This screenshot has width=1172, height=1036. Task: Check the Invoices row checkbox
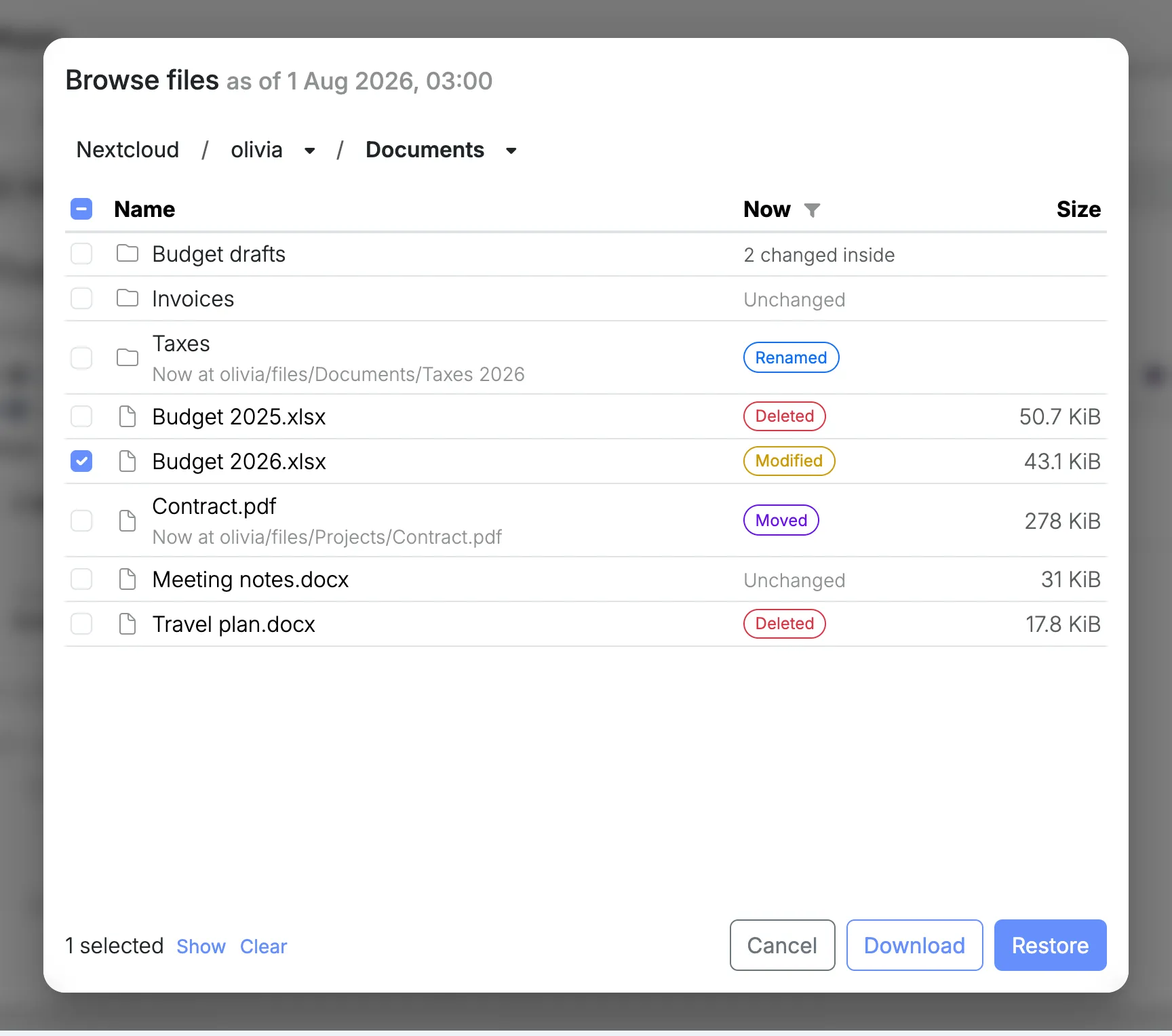click(x=81, y=298)
